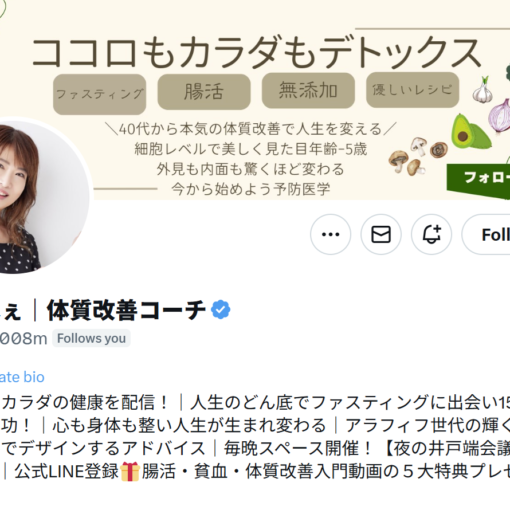Click the 無添加 tag in banner
Viewport: 510px width, 510px height.
click(x=308, y=90)
